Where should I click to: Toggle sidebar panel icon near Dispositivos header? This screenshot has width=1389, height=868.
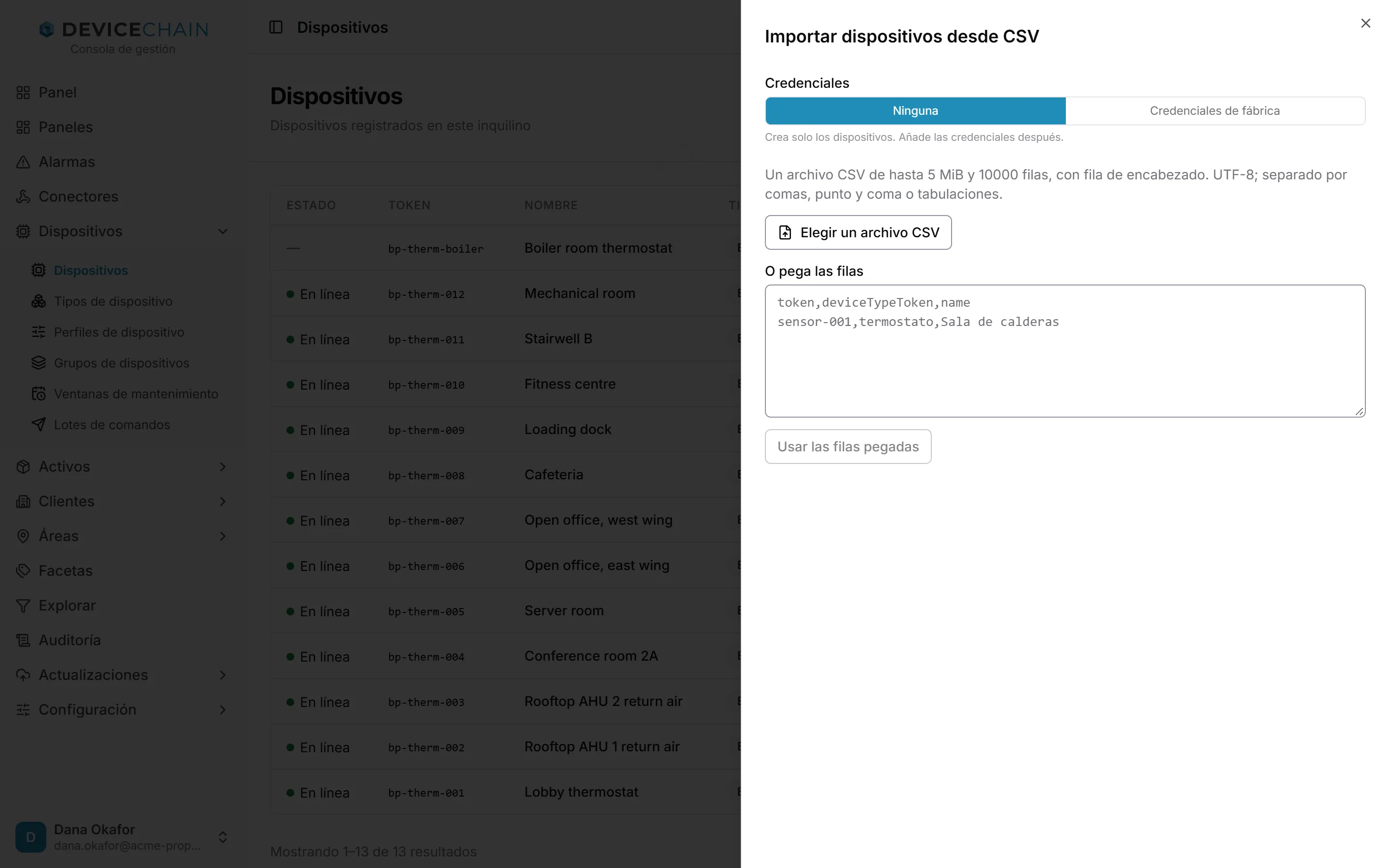(x=276, y=27)
